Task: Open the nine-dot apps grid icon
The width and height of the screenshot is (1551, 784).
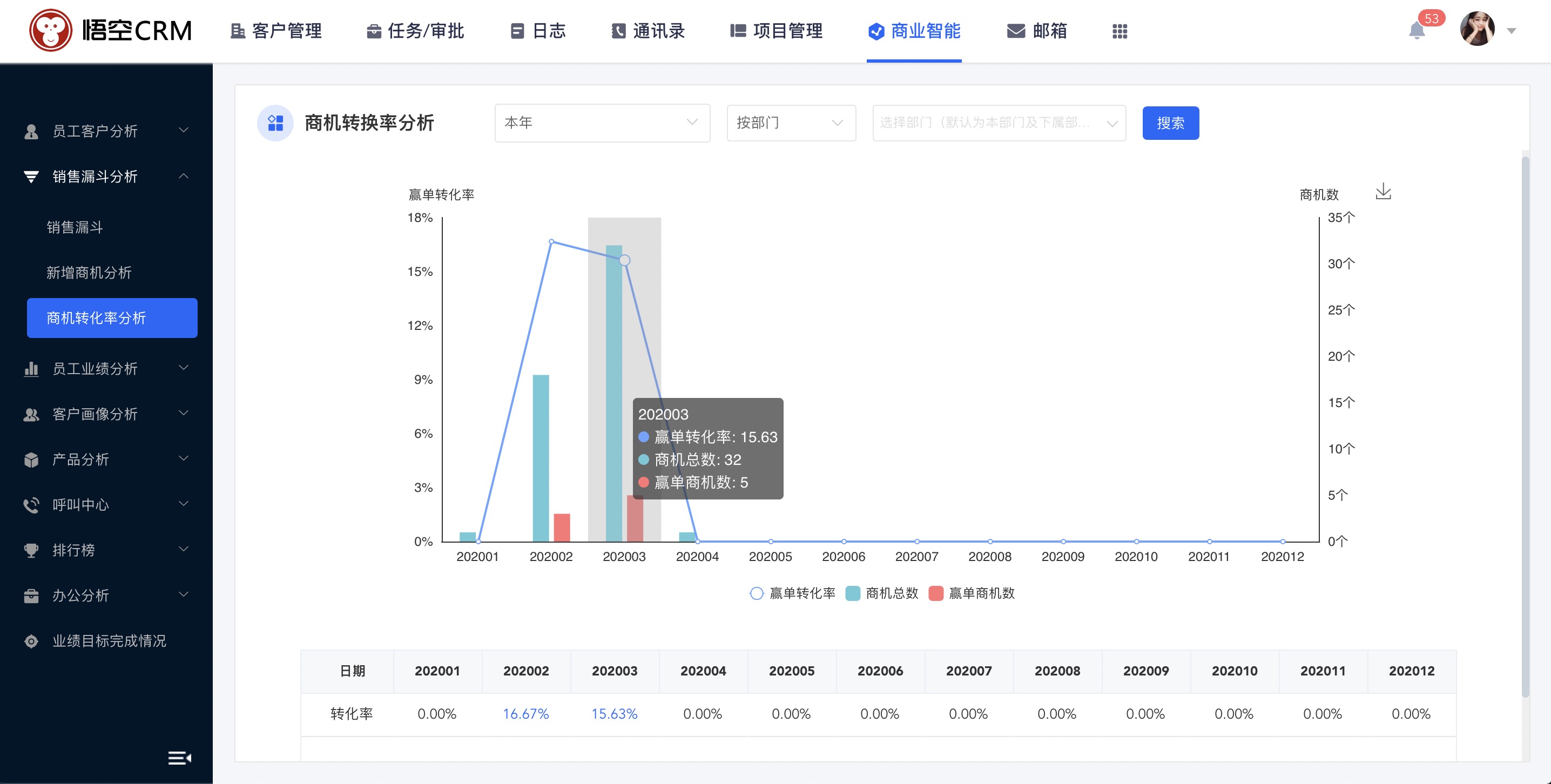Action: tap(1120, 31)
